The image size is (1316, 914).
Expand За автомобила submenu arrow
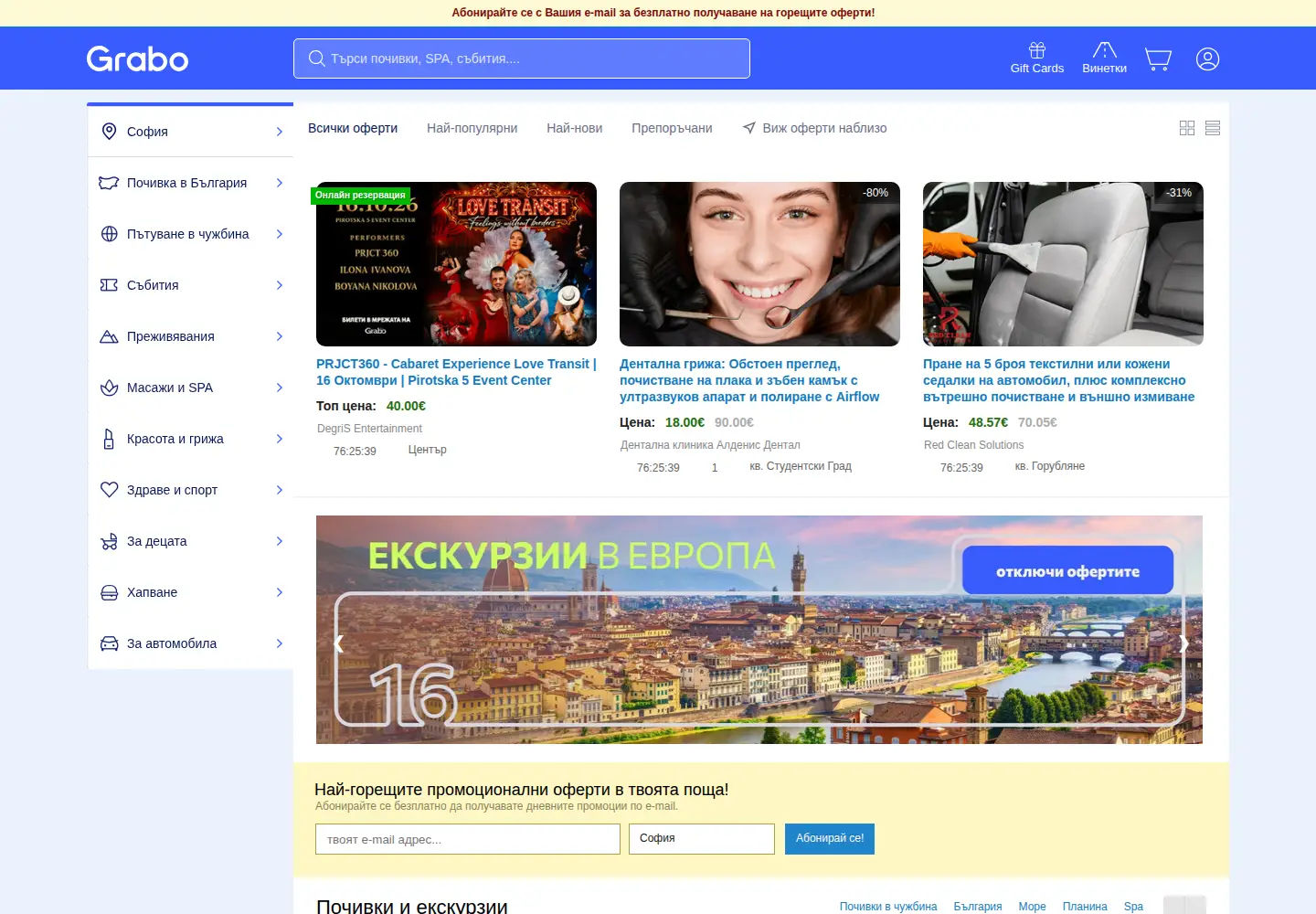click(280, 643)
